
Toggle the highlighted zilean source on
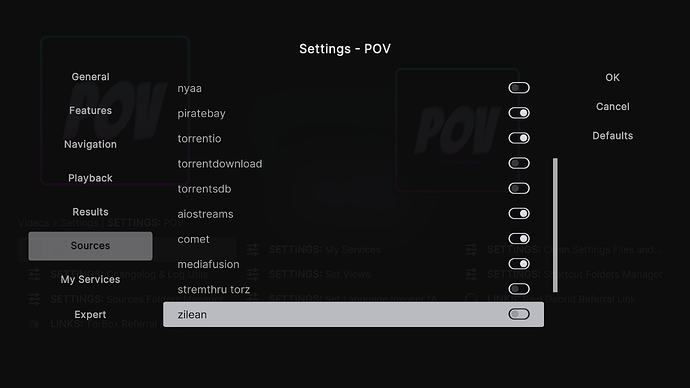click(519, 314)
